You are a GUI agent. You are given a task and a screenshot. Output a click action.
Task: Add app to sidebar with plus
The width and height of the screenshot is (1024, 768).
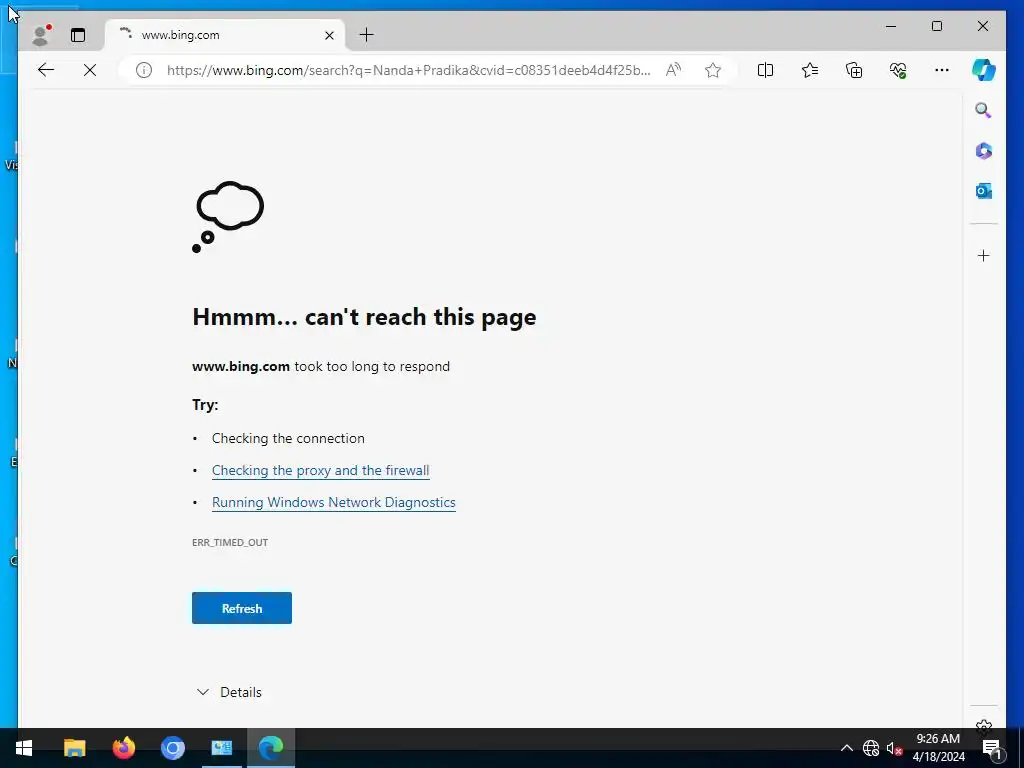pos(984,255)
